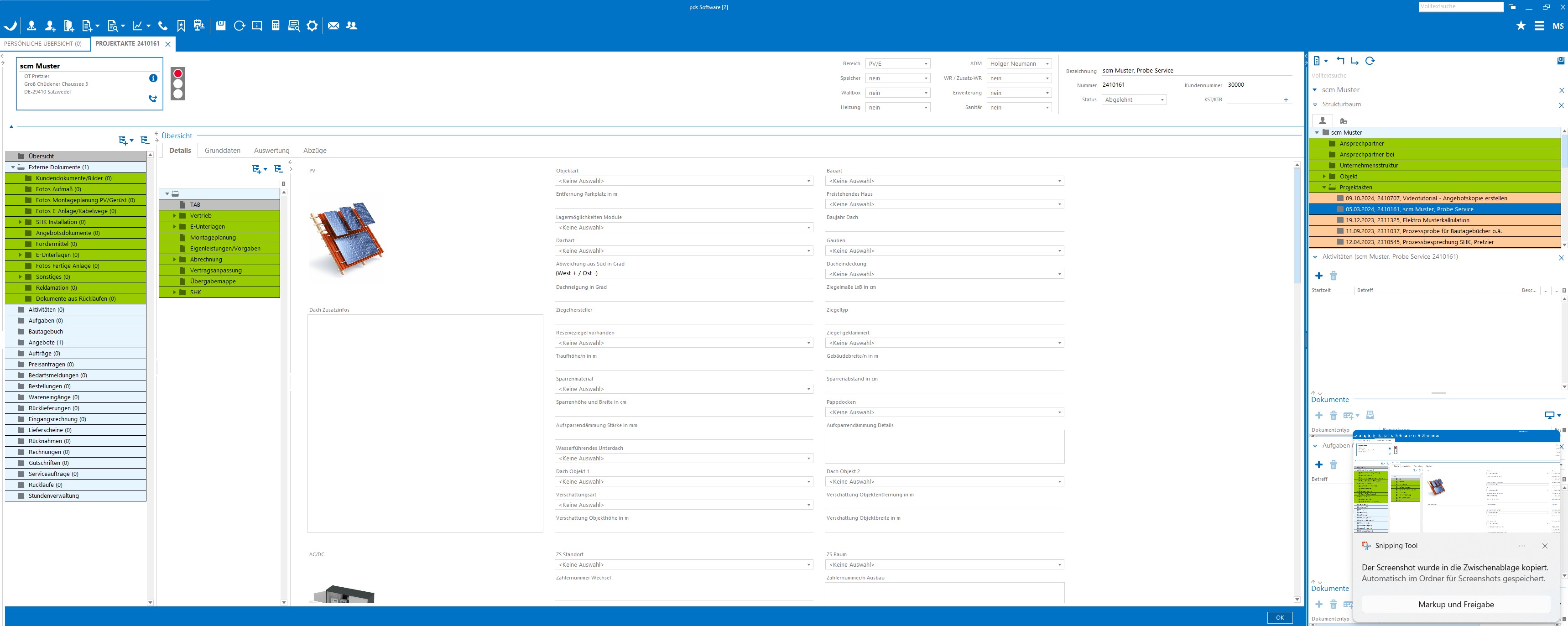
Task: Open settings via gear toolbar icon
Action: coord(312,26)
